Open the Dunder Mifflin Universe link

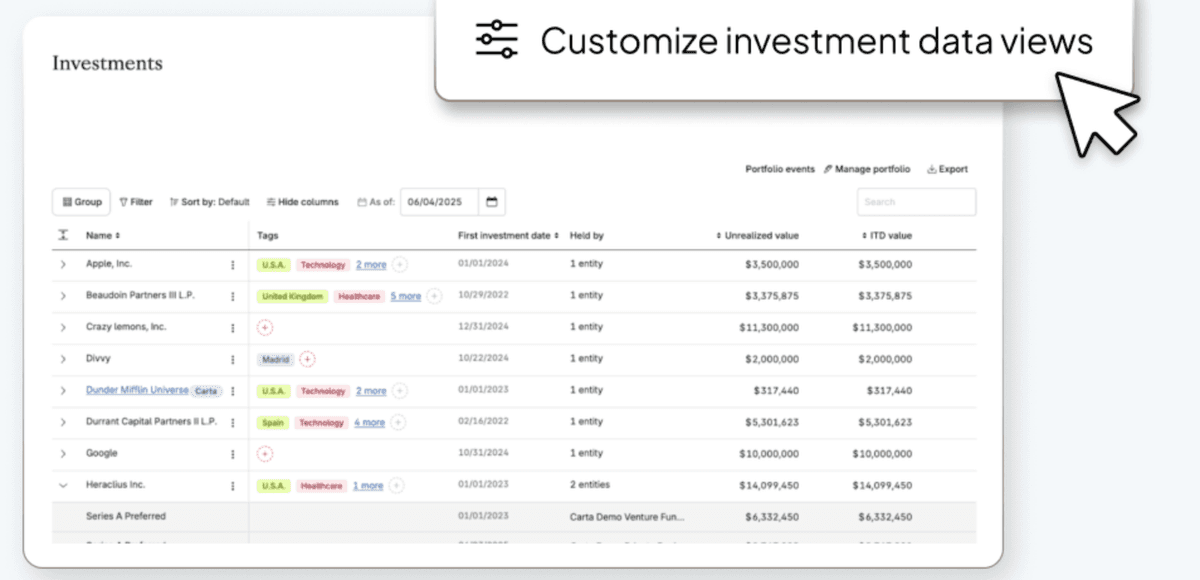coord(136,390)
